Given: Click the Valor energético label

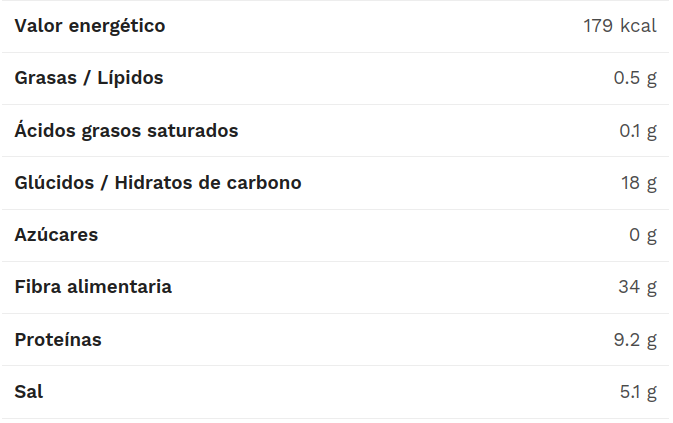Looking at the screenshot, I should click(90, 26).
